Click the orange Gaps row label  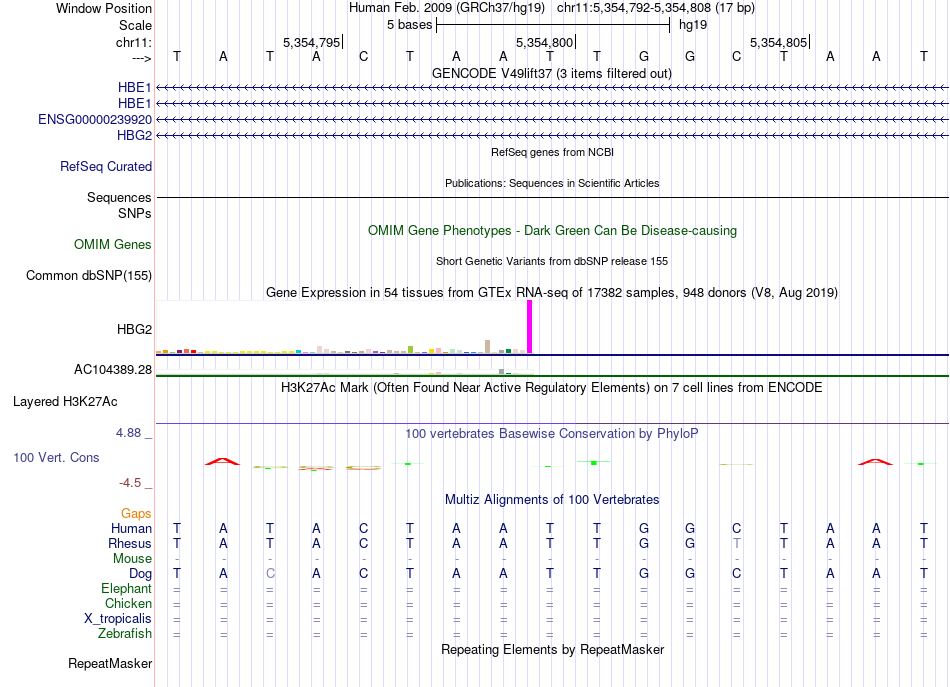point(136,514)
